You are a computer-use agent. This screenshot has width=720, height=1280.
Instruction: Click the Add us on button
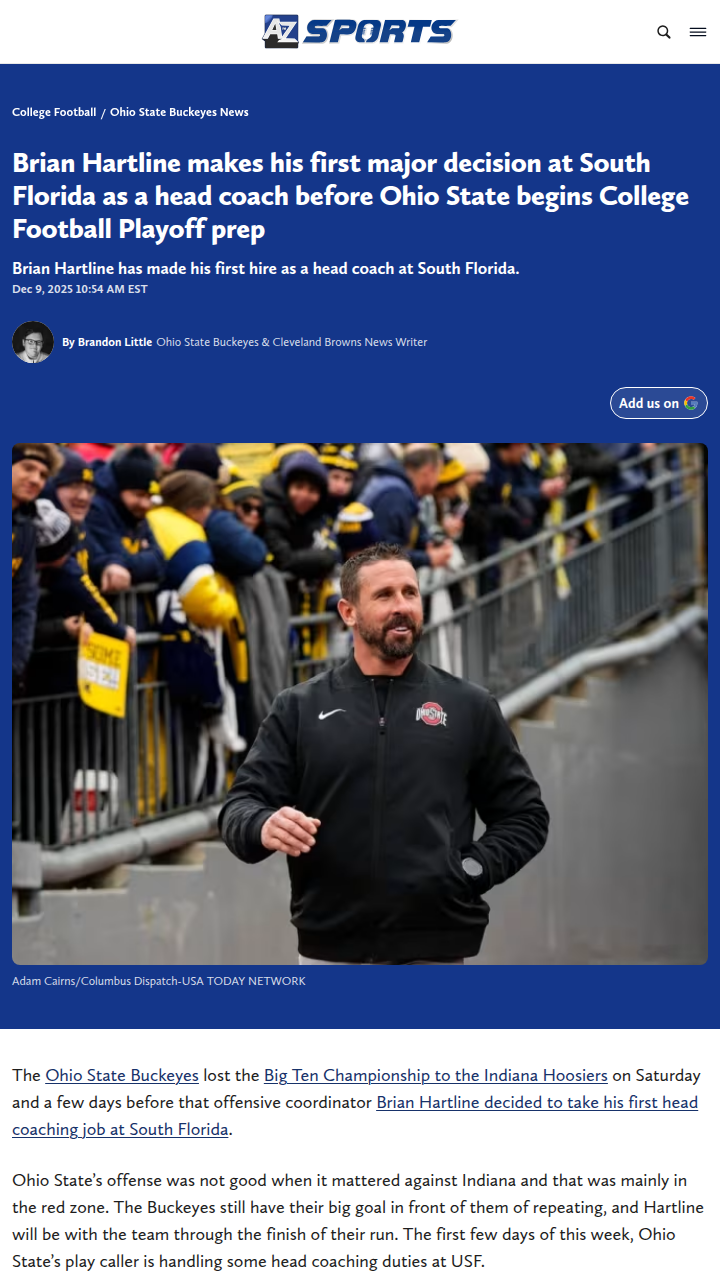pyautogui.click(x=659, y=403)
